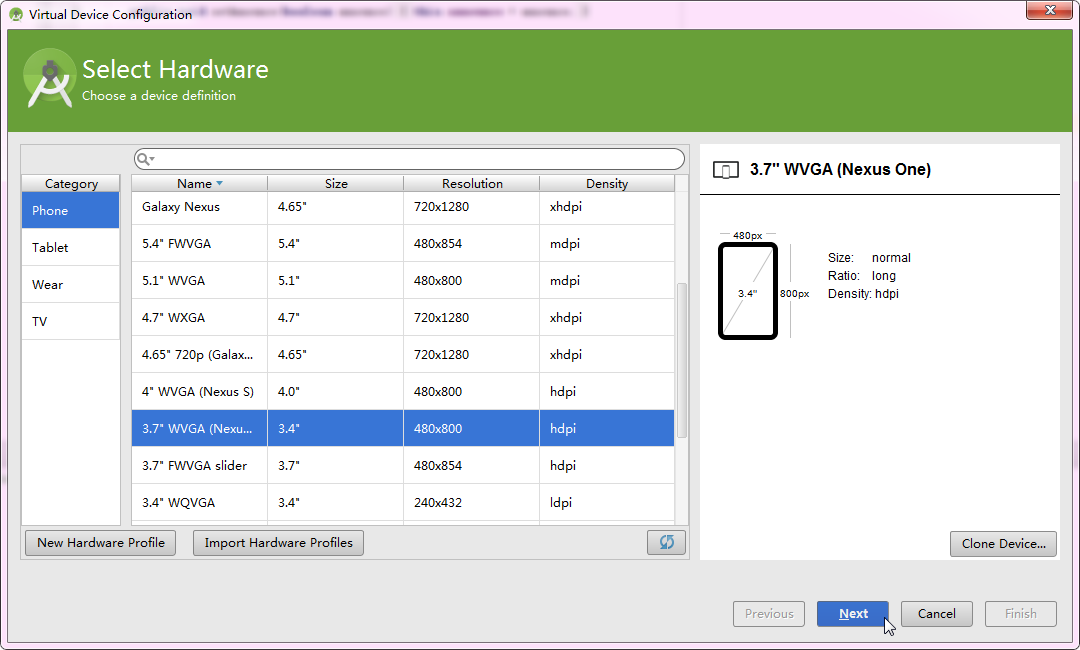Image resolution: width=1080 pixels, height=650 pixels.
Task: Select the Tablet category
Action: point(70,247)
